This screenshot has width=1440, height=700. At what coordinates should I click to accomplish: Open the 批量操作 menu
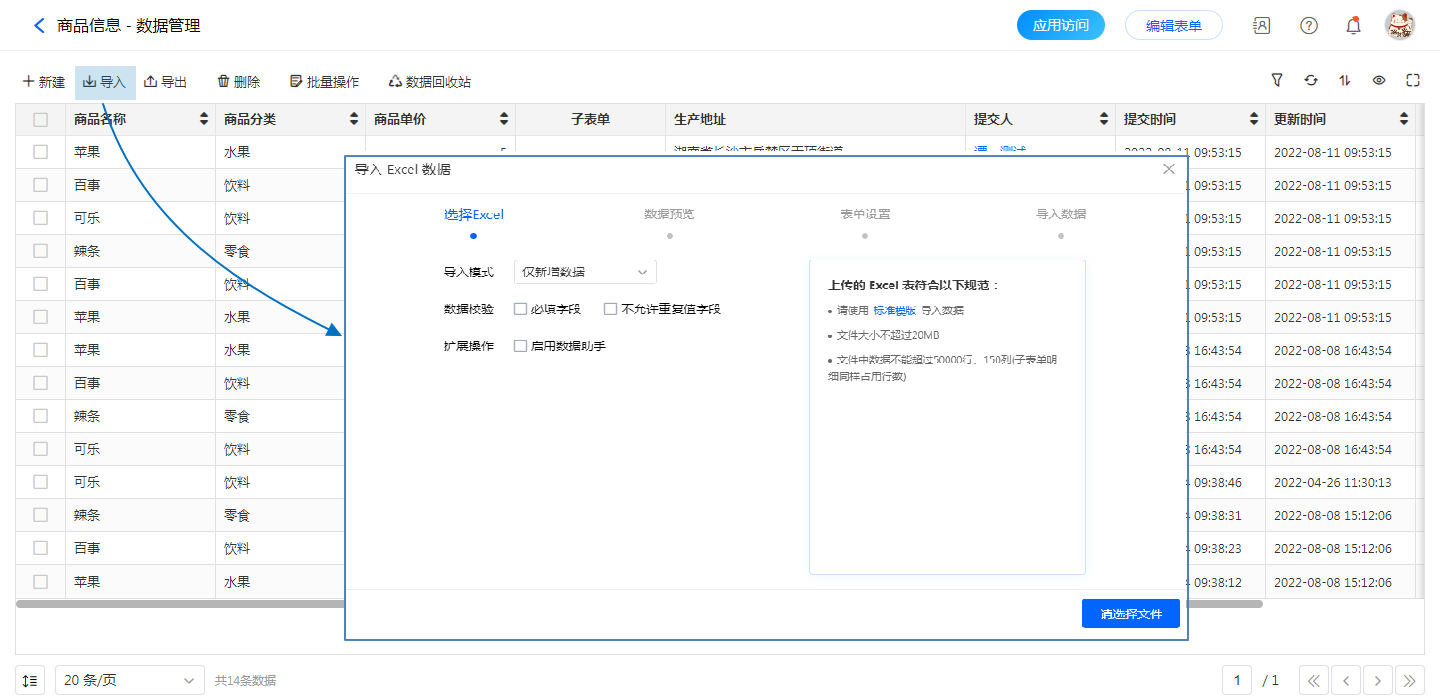[324, 82]
